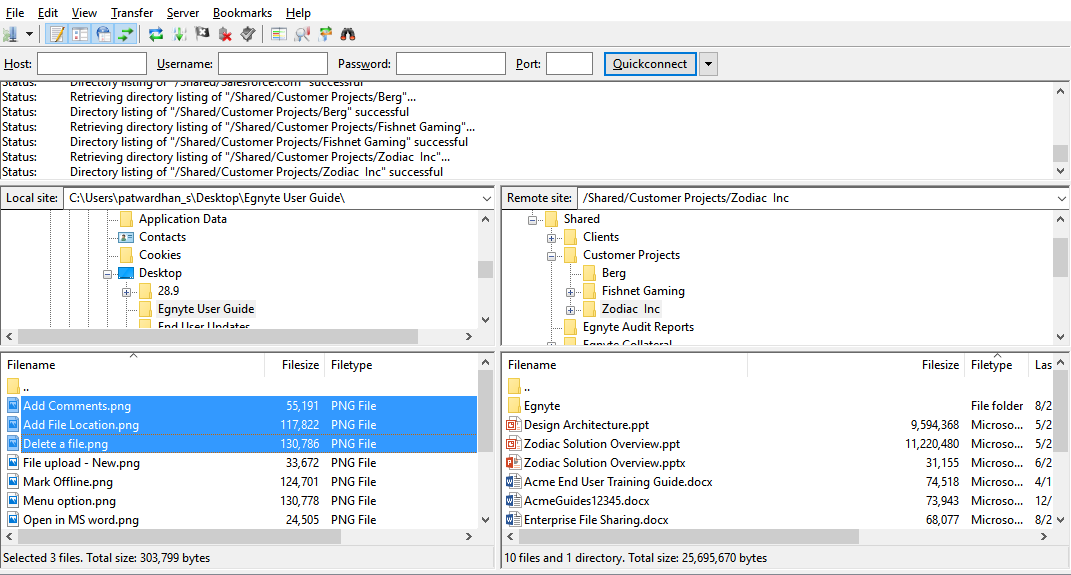Open the Quickconnect history dropdown arrow
The height and width of the screenshot is (575, 1071).
click(x=708, y=64)
